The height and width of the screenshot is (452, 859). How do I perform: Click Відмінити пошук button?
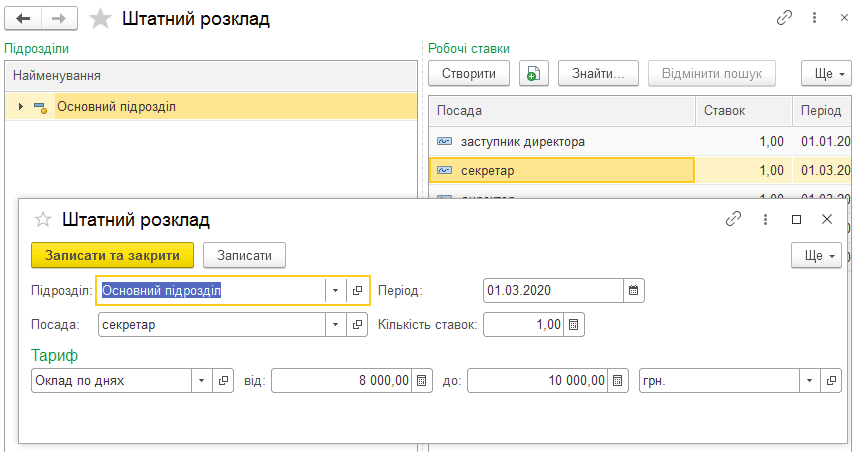712,73
